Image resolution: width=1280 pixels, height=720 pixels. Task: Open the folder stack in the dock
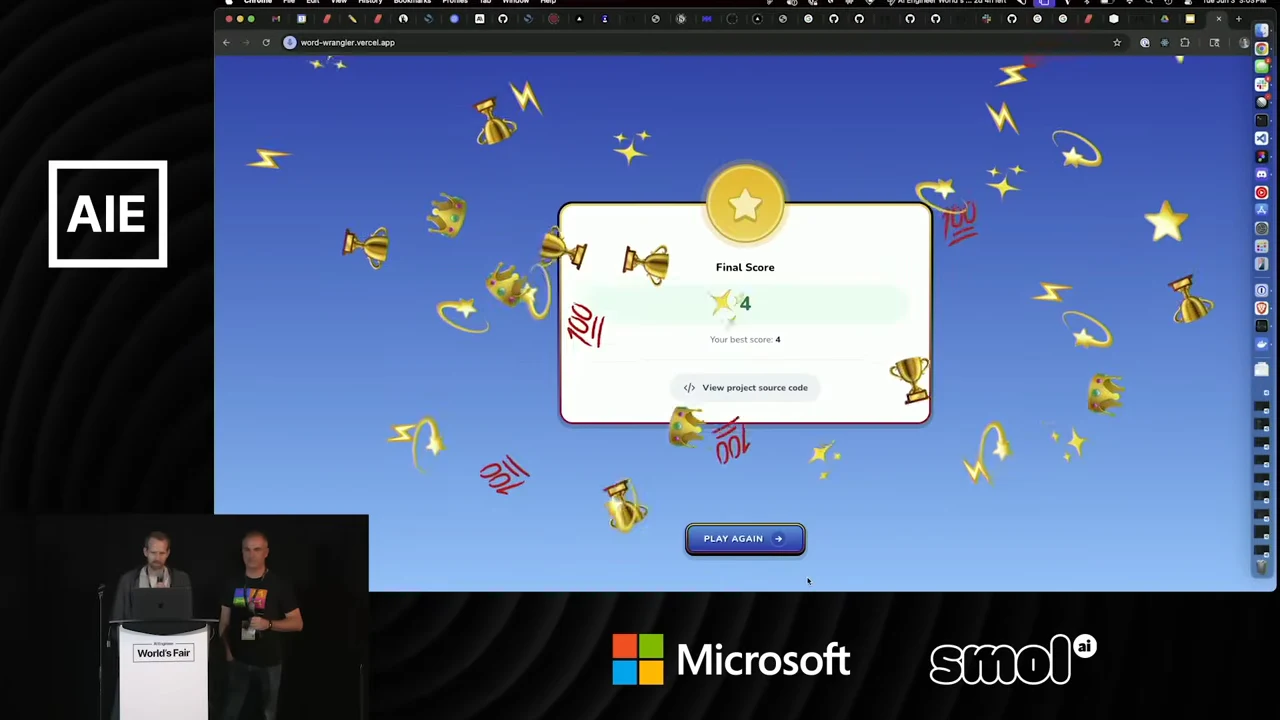point(1262,369)
